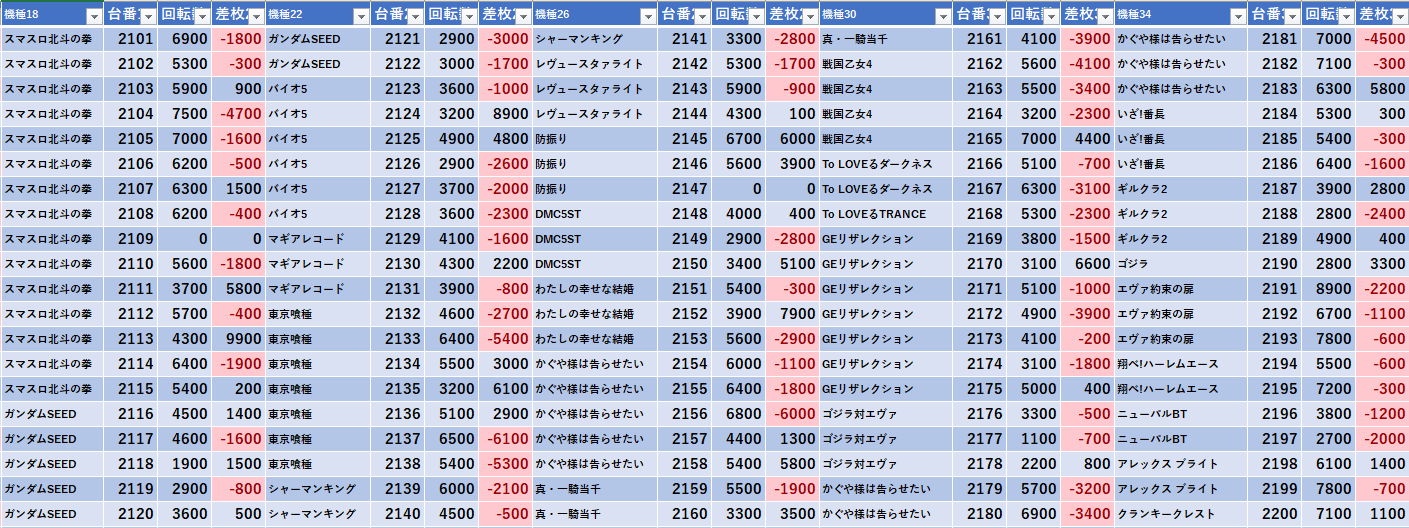
Task: Click シャーマンキング cell in row 2141
Action: pos(595,39)
